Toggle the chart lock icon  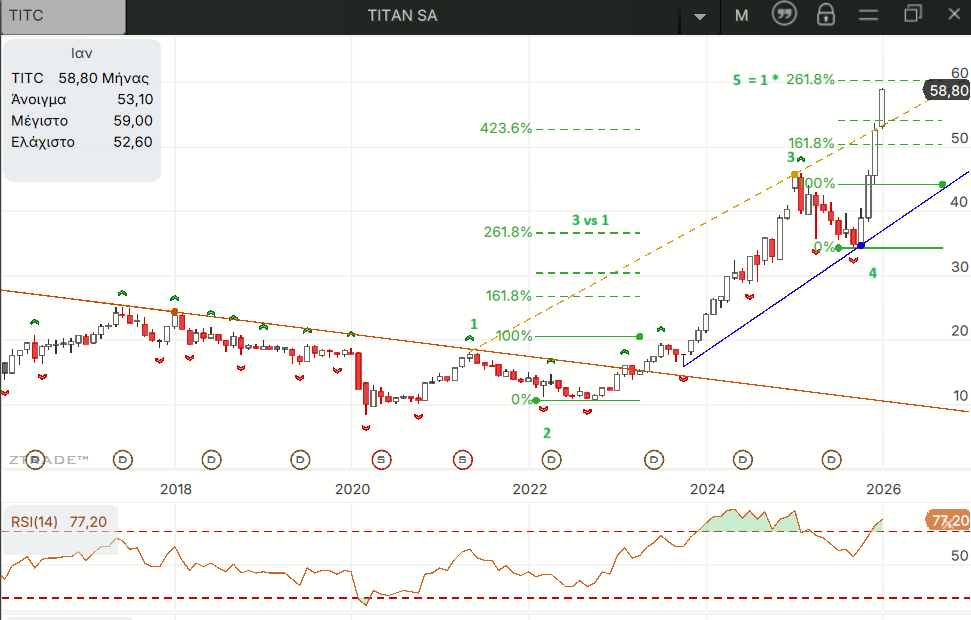[x=826, y=14]
